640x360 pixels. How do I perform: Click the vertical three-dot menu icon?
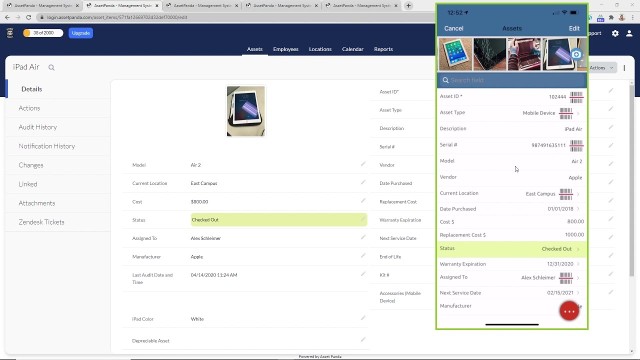624,68
